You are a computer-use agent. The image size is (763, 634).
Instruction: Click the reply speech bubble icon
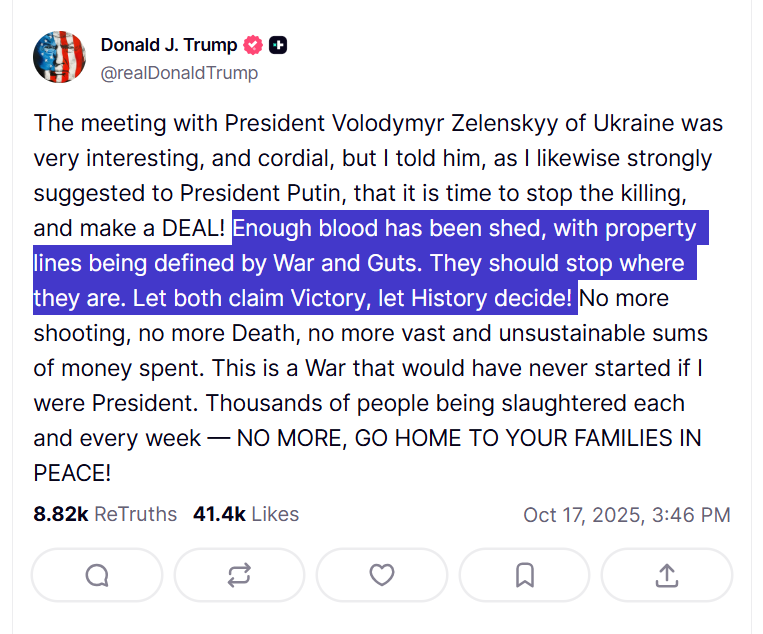(x=96, y=575)
